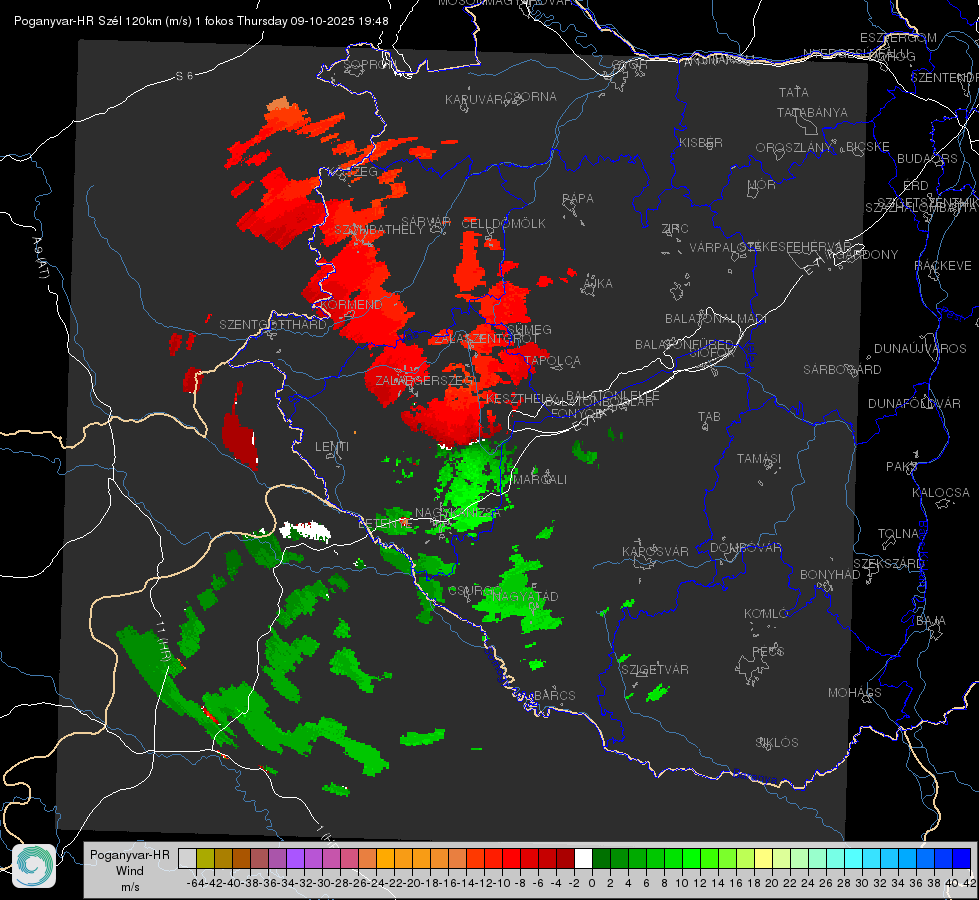Click the DUNAUJVAROS city label
979x900 pixels.
pyautogui.click(x=920, y=349)
